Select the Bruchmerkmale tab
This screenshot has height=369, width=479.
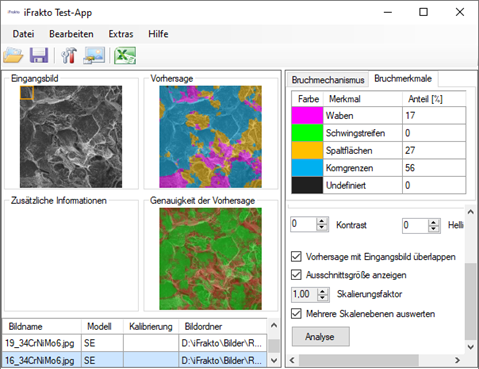(403, 79)
